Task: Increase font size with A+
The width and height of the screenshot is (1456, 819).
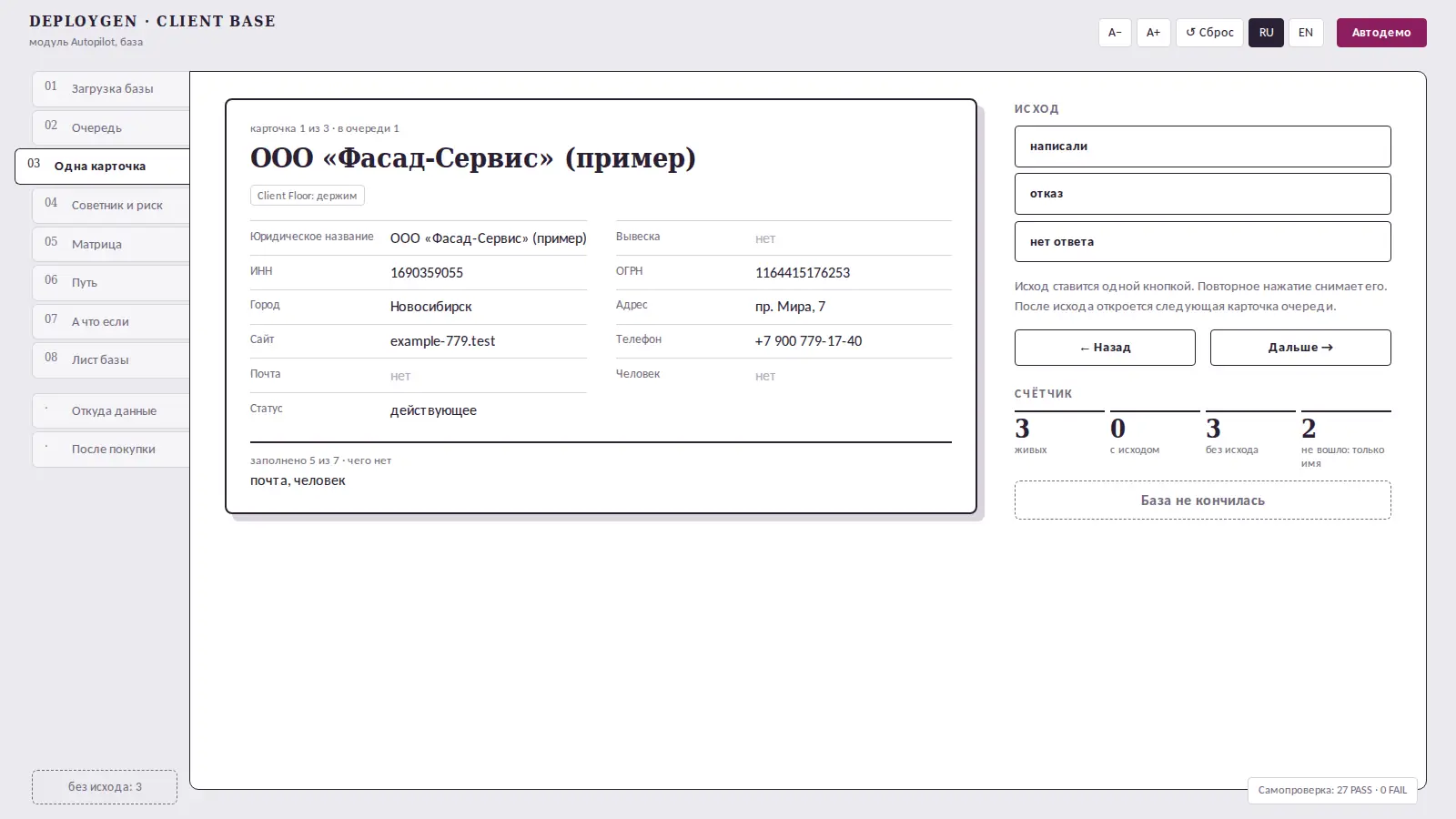Action: click(x=1153, y=33)
